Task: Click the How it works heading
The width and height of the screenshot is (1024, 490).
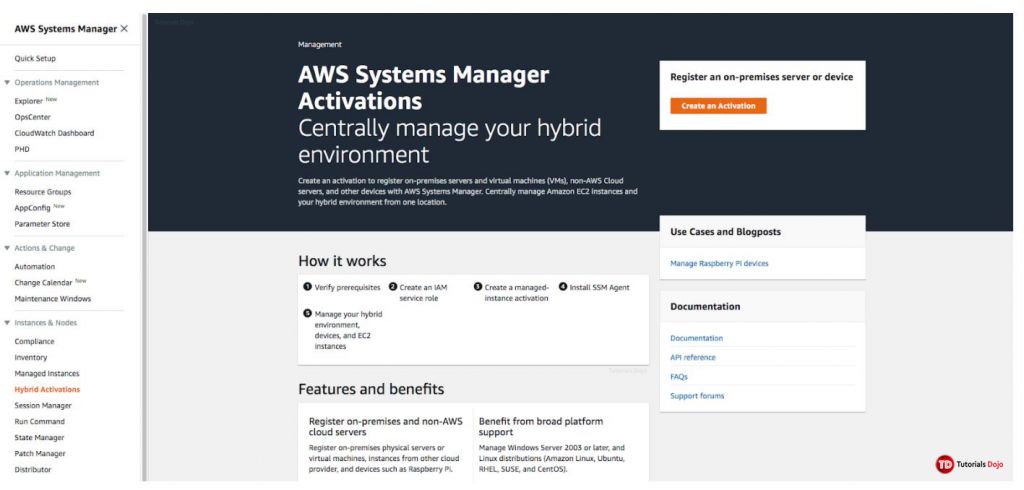Action: click(x=342, y=261)
